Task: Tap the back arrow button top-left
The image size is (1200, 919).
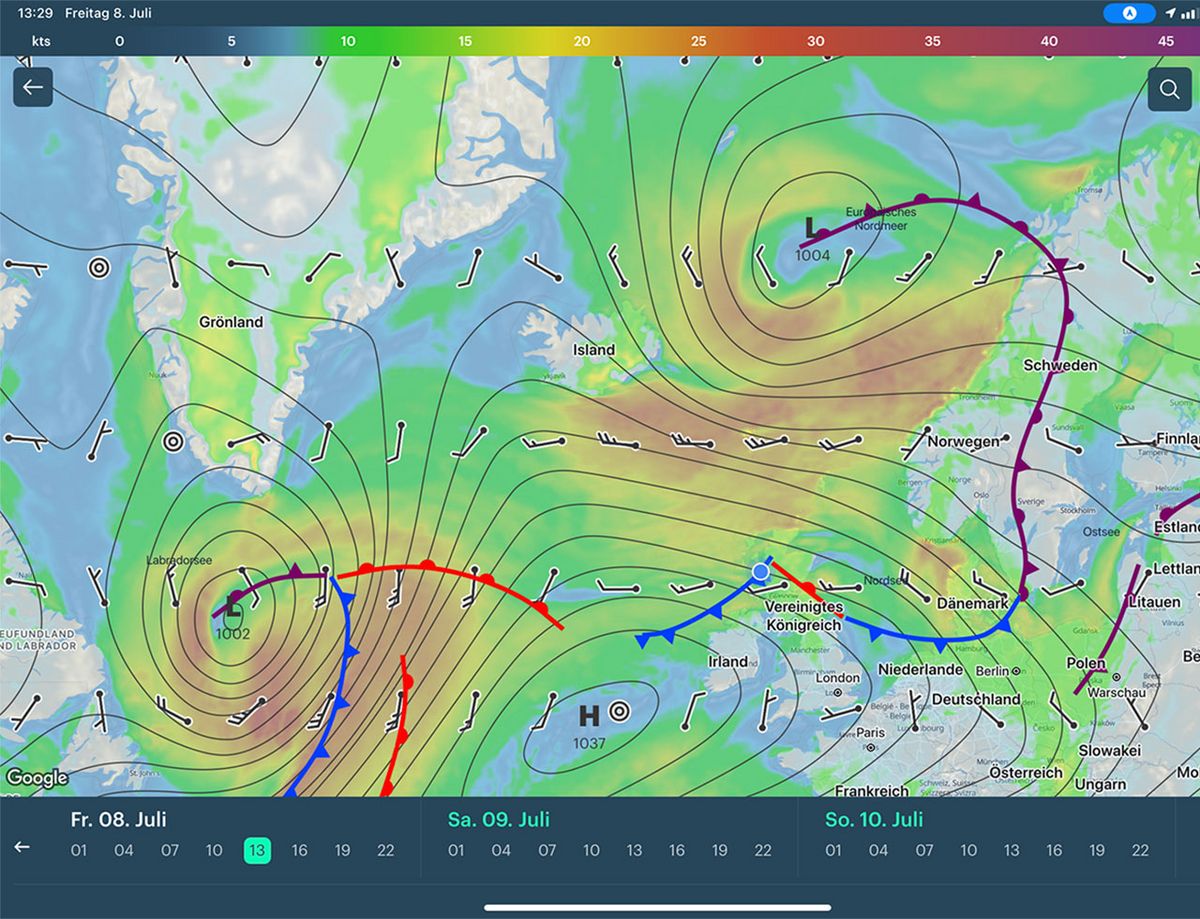Action: pyautogui.click(x=32, y=87)
